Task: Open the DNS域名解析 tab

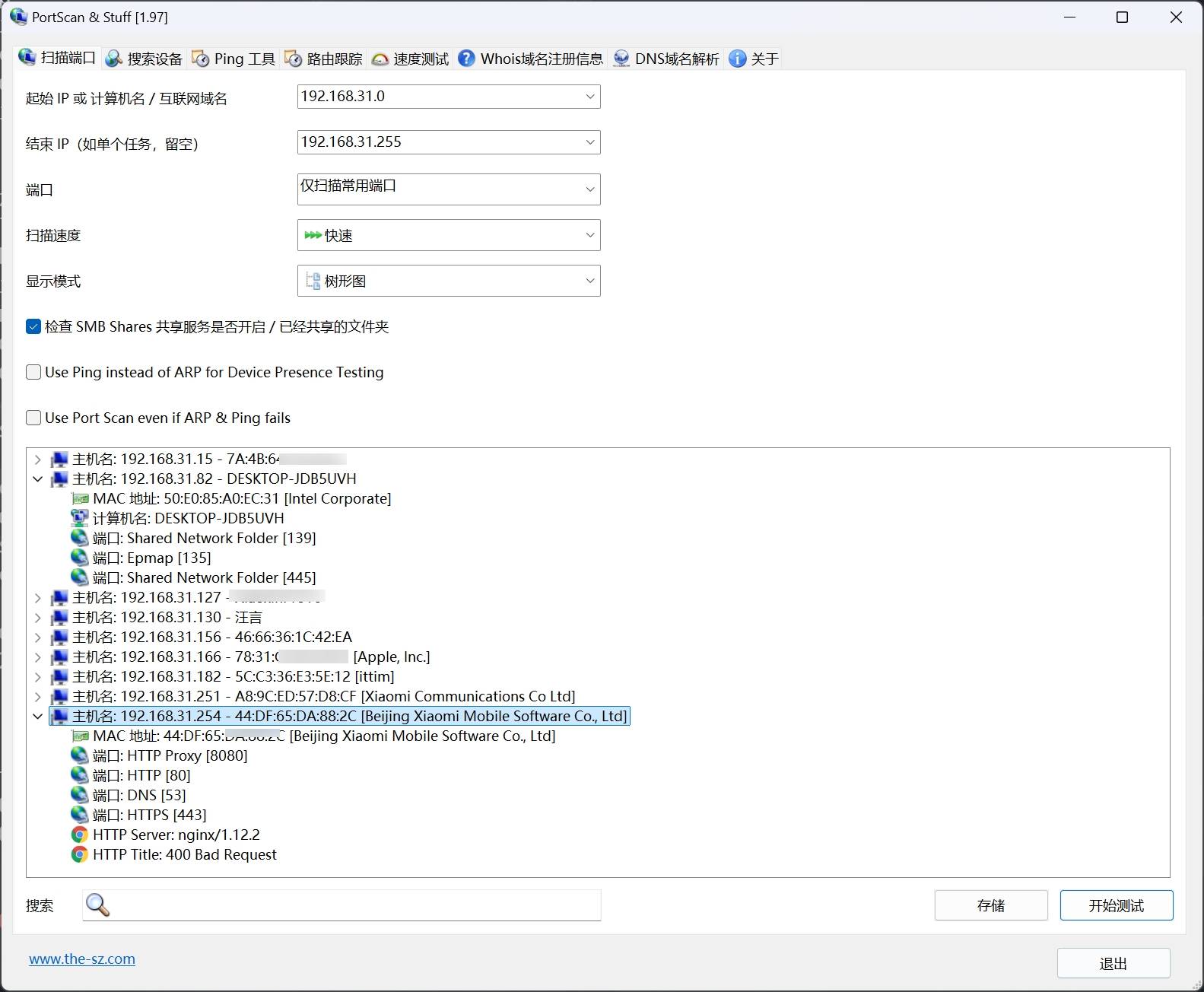Action: [x=666, y=59]
